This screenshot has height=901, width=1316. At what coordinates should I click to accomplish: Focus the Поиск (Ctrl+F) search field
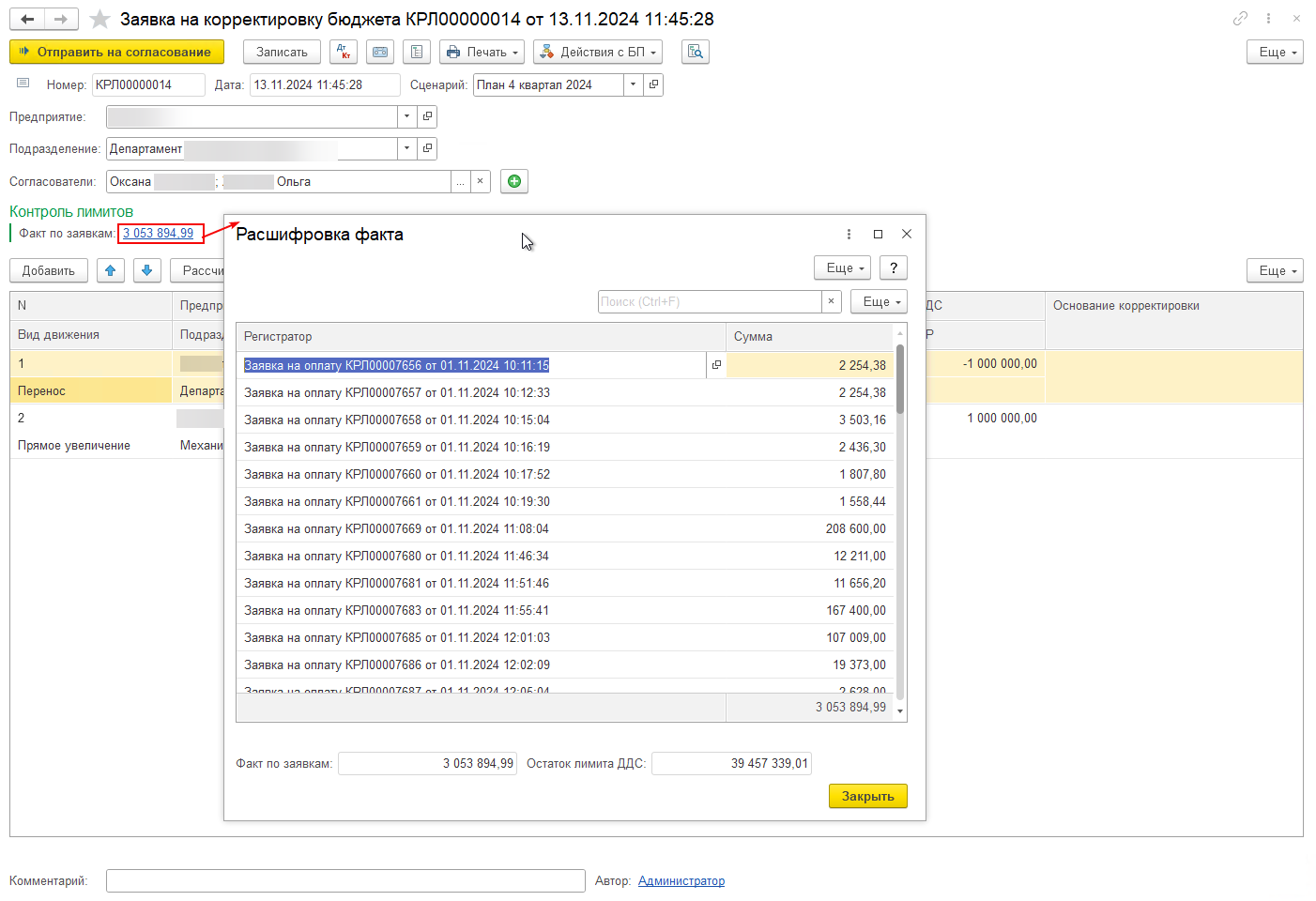[x=710, y=301]
